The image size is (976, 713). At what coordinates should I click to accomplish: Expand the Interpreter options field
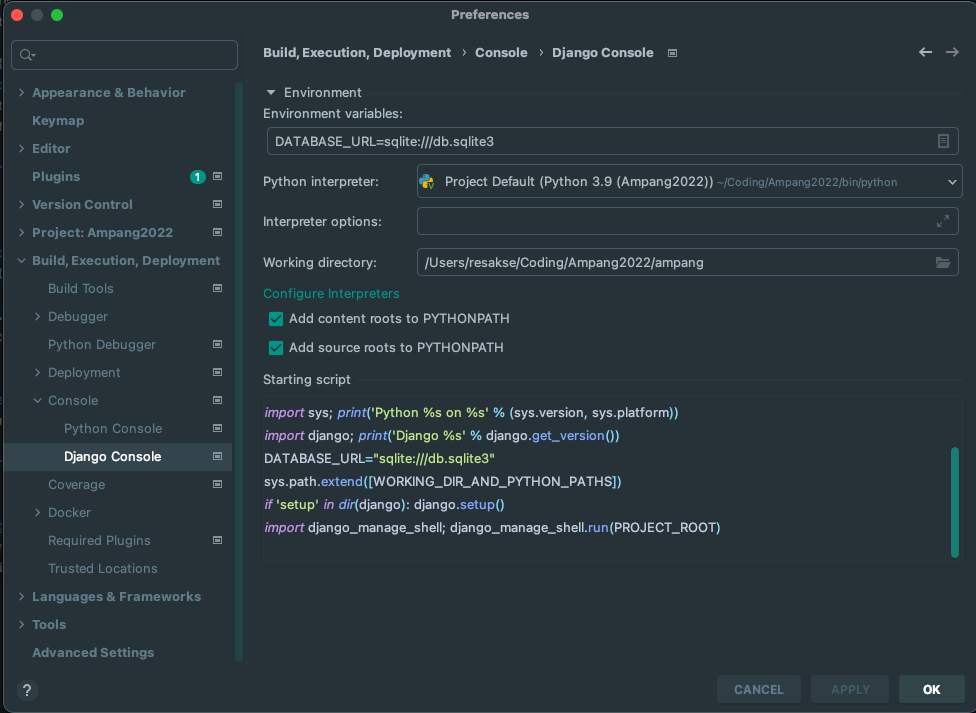tap(943, 221)
